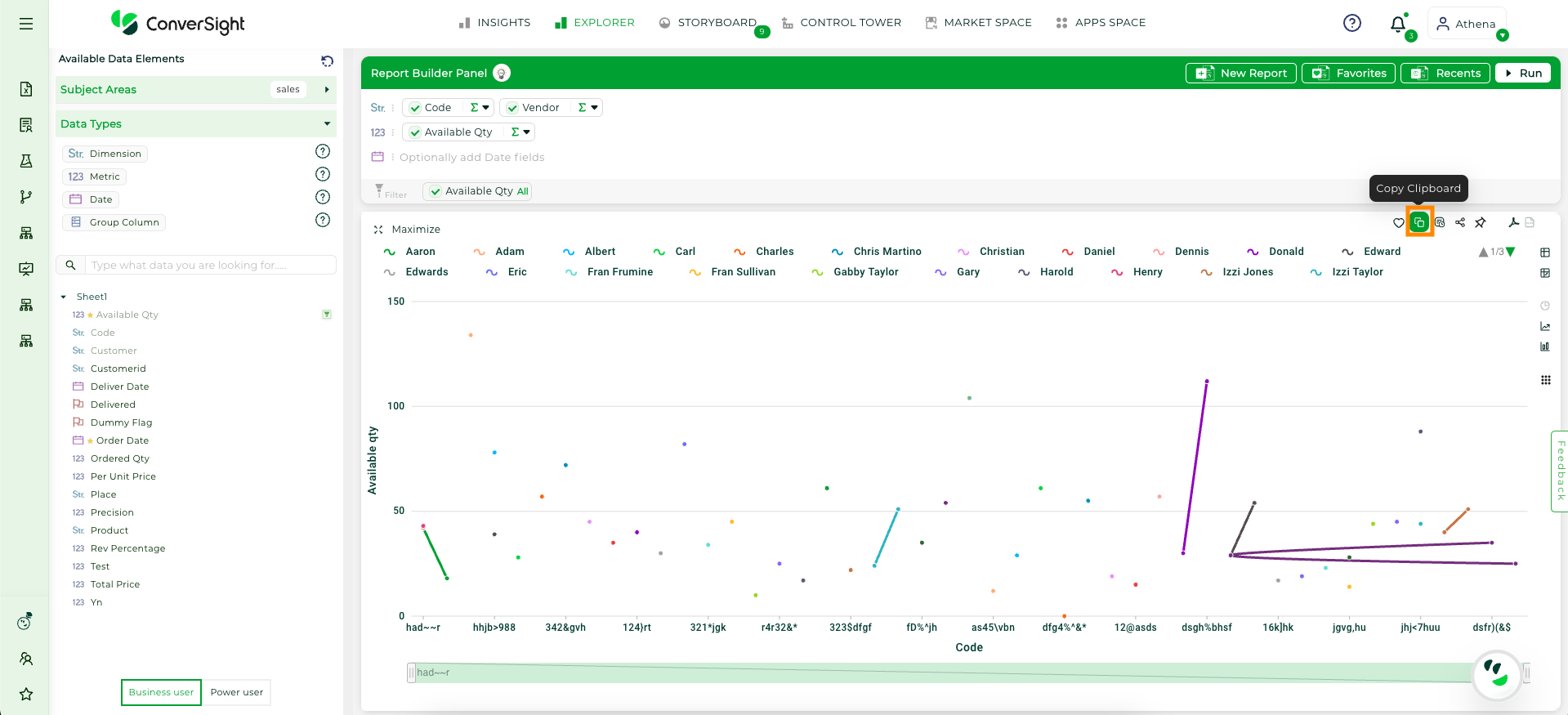Open Recents reports button
This screenshot has width=1568, height=715.
1446,74
